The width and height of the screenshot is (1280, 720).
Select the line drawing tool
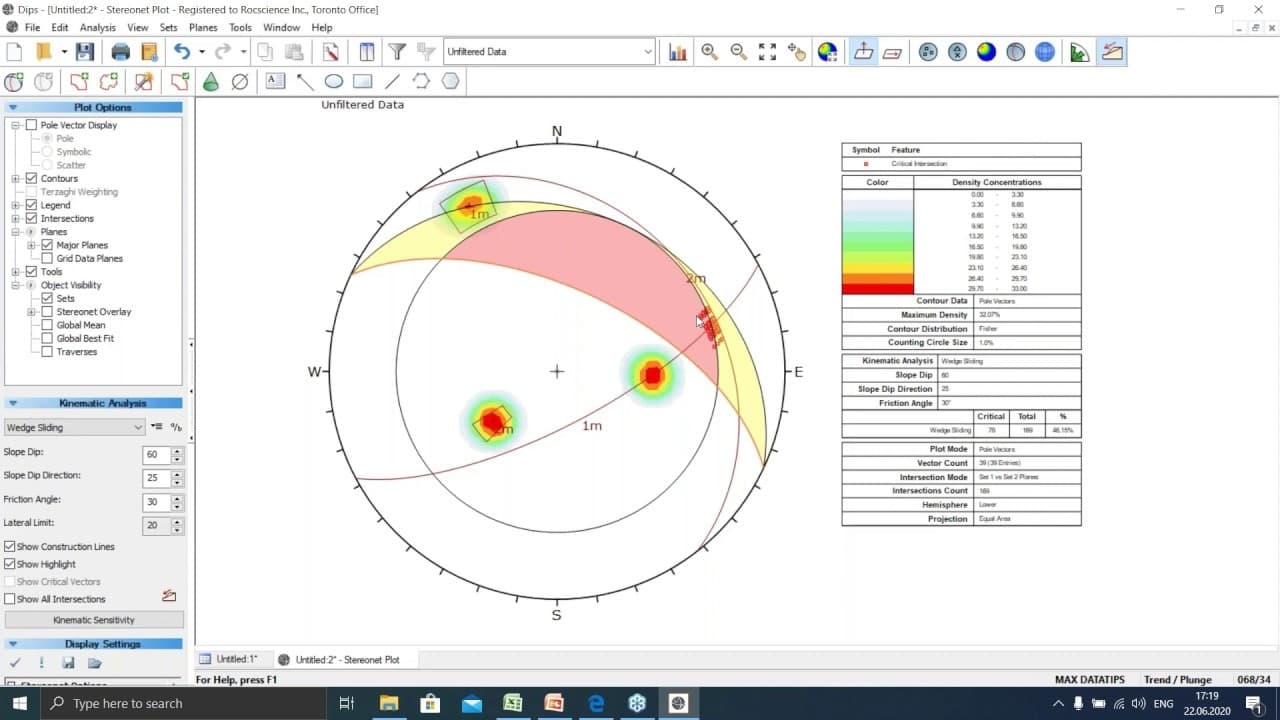coord(392,82)
